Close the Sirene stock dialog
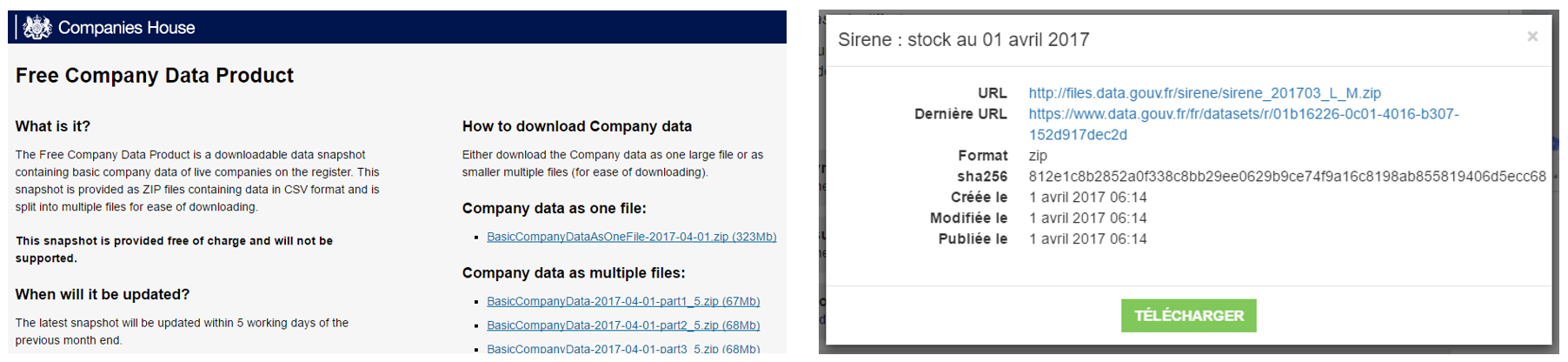This screenshot has width=1568, height=362. pyautogui.click(x=1532, y=37)
